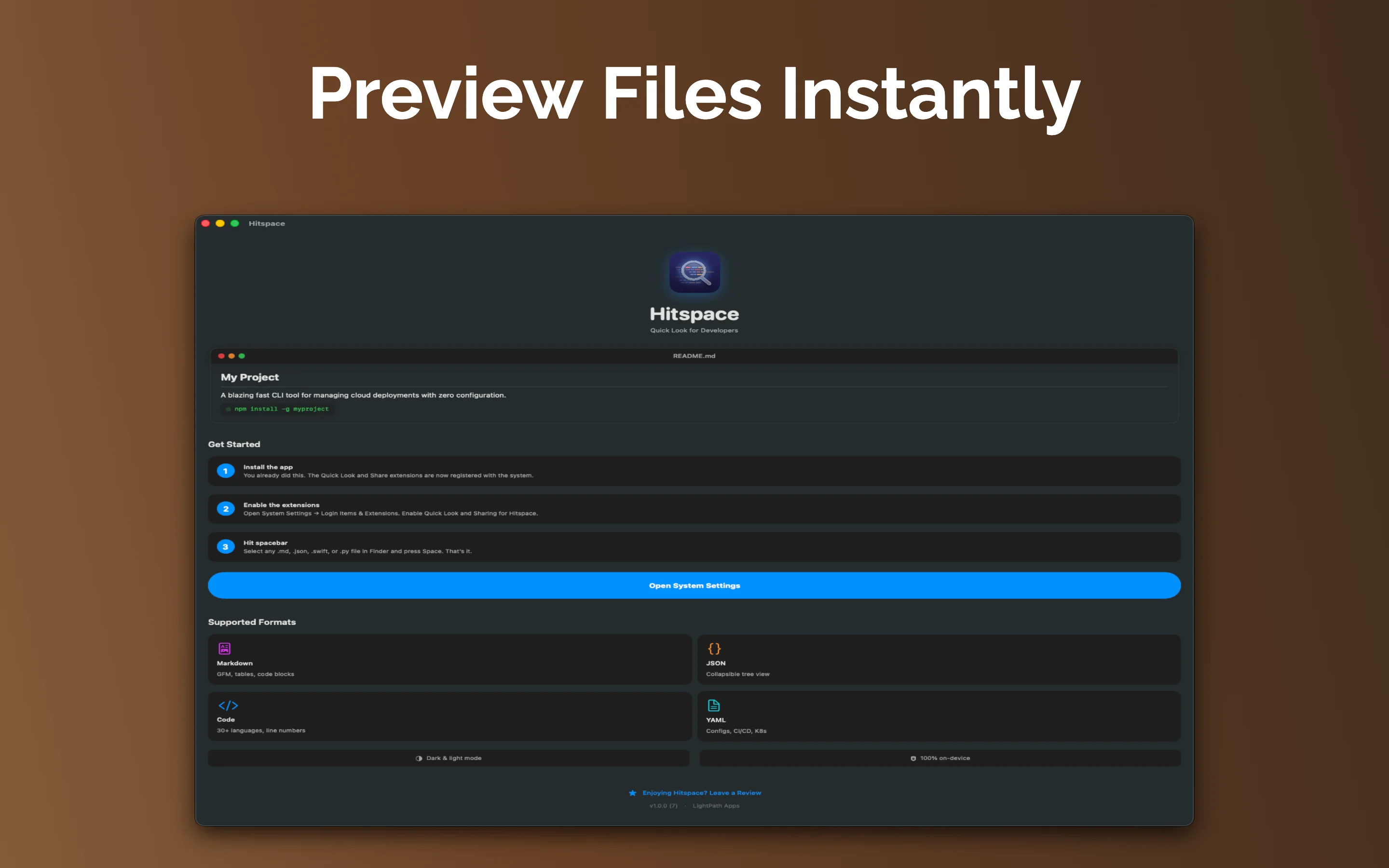Click the red dot in README.md preview
The height and width of the screenshot is (868, 1389).
[x=221, y=356]
